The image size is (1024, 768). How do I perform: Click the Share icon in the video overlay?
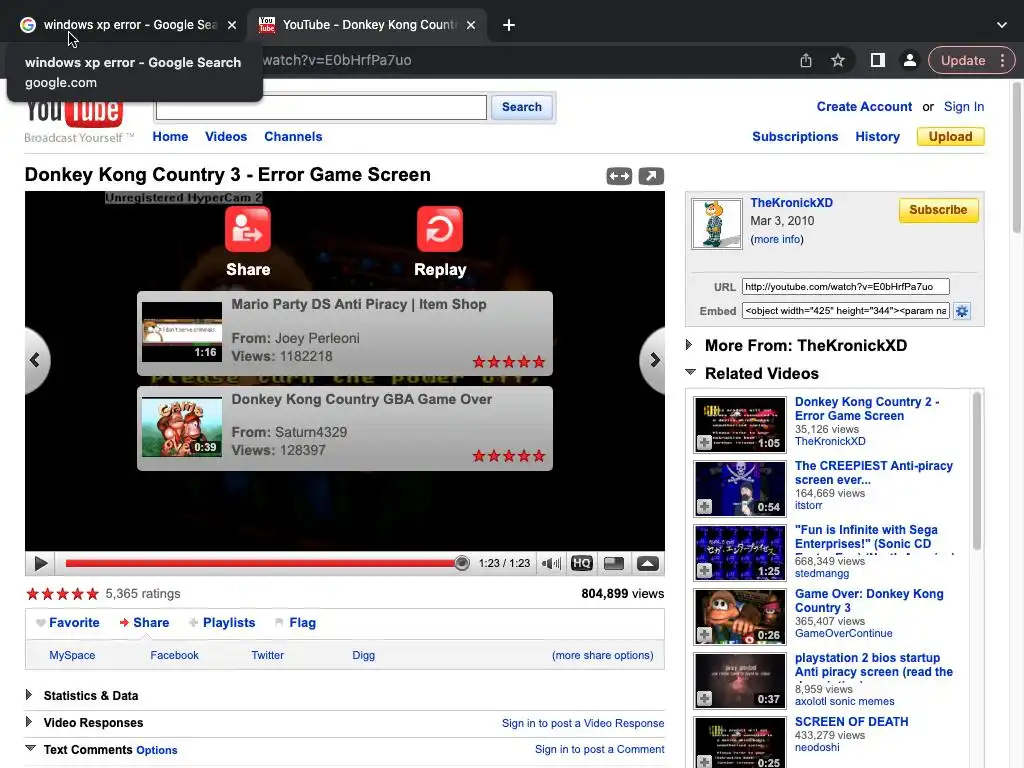[248, 229]
